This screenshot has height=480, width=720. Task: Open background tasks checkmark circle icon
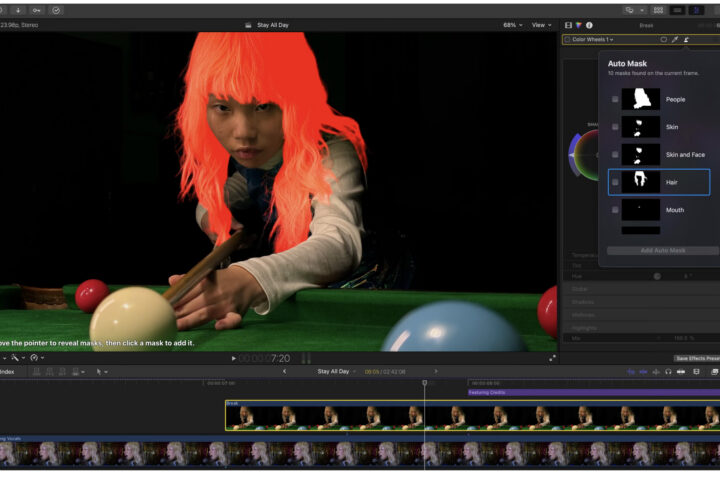[56, 10]
